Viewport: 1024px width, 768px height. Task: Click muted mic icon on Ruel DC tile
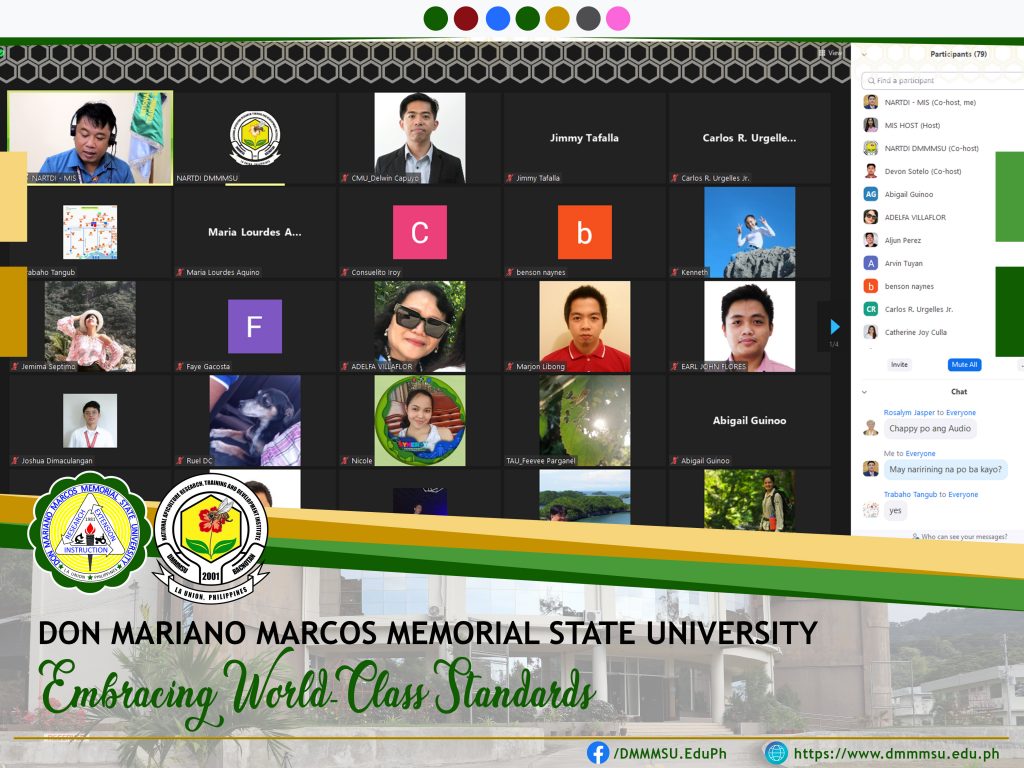180,460
